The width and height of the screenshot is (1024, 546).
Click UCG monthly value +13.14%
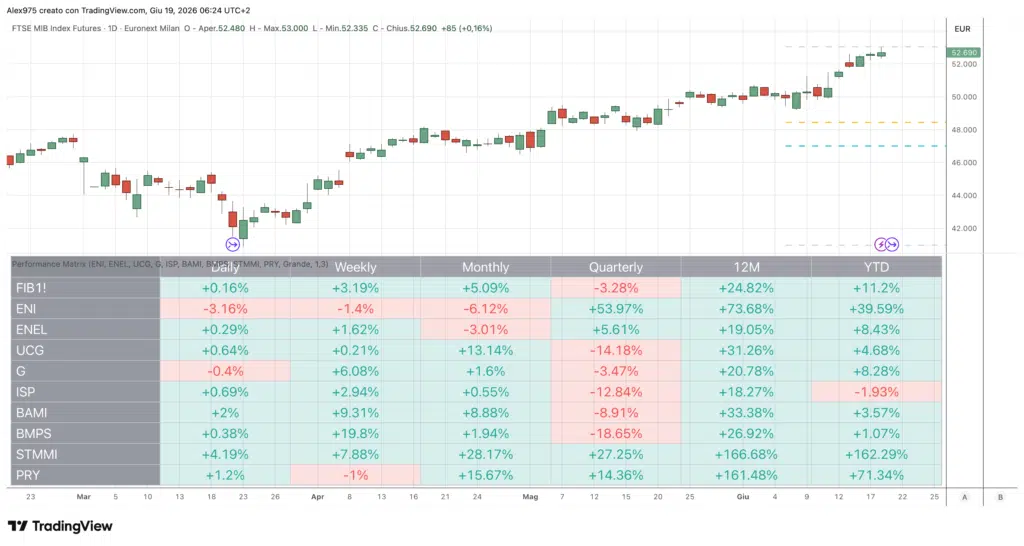point(485,351)
